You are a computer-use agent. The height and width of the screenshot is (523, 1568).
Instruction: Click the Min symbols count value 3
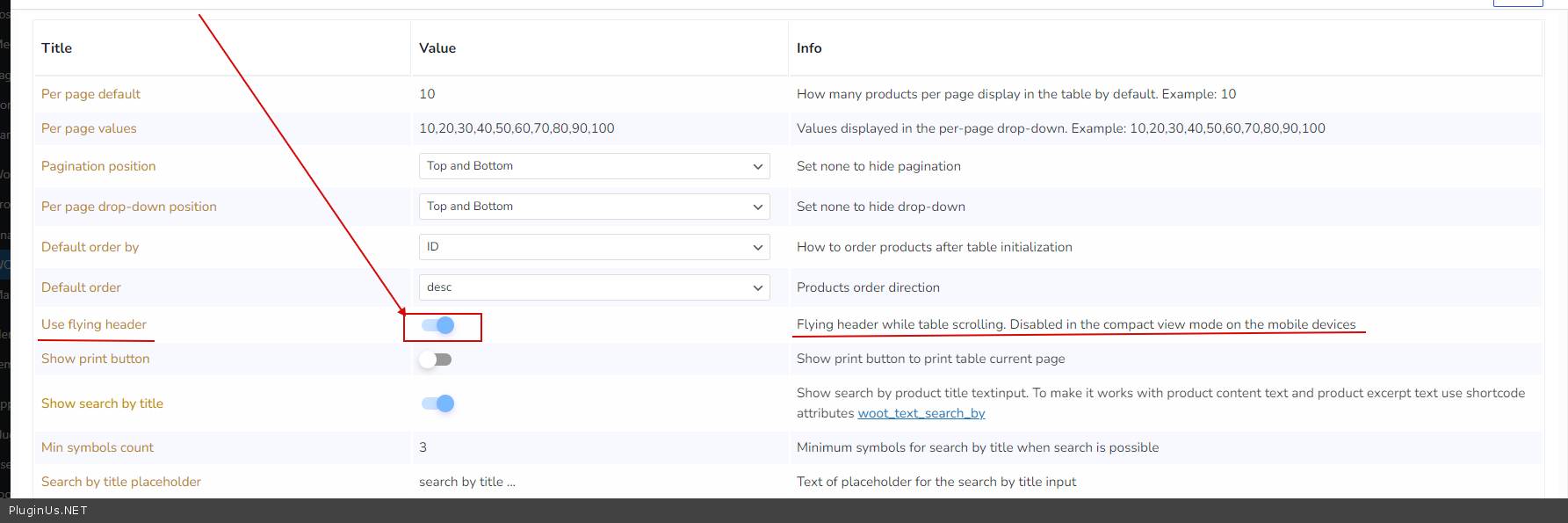423,447
